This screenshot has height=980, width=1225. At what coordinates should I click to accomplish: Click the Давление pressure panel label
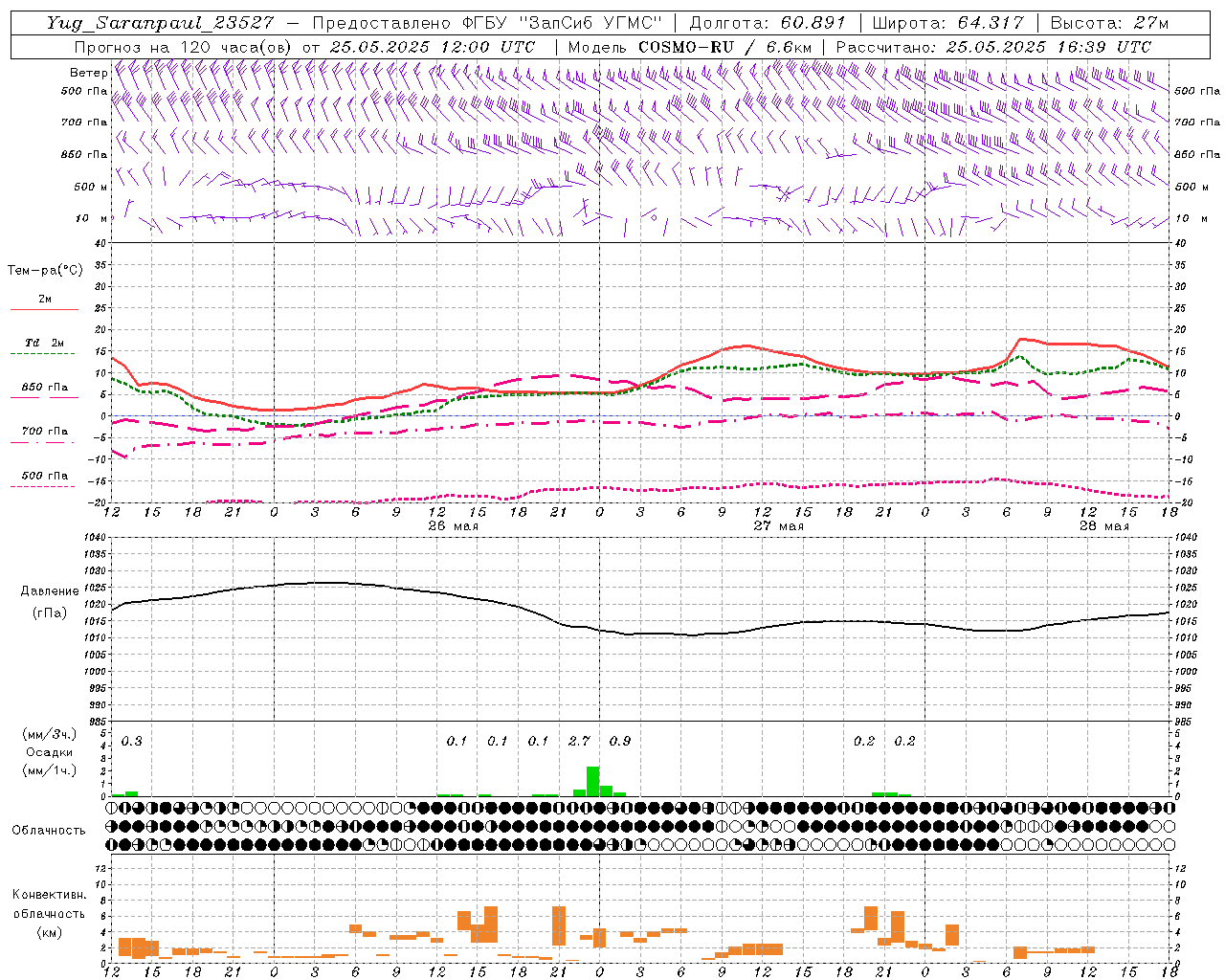tap(49, 591)
